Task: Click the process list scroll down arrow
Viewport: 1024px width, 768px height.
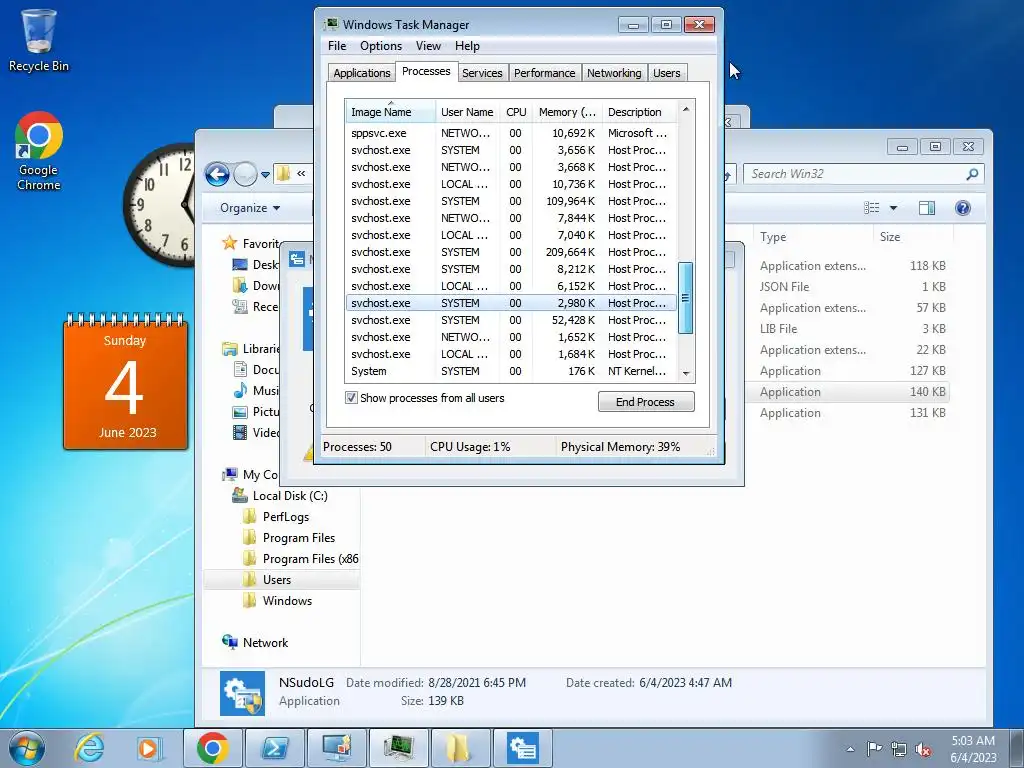Action: [x=686, y=374]
